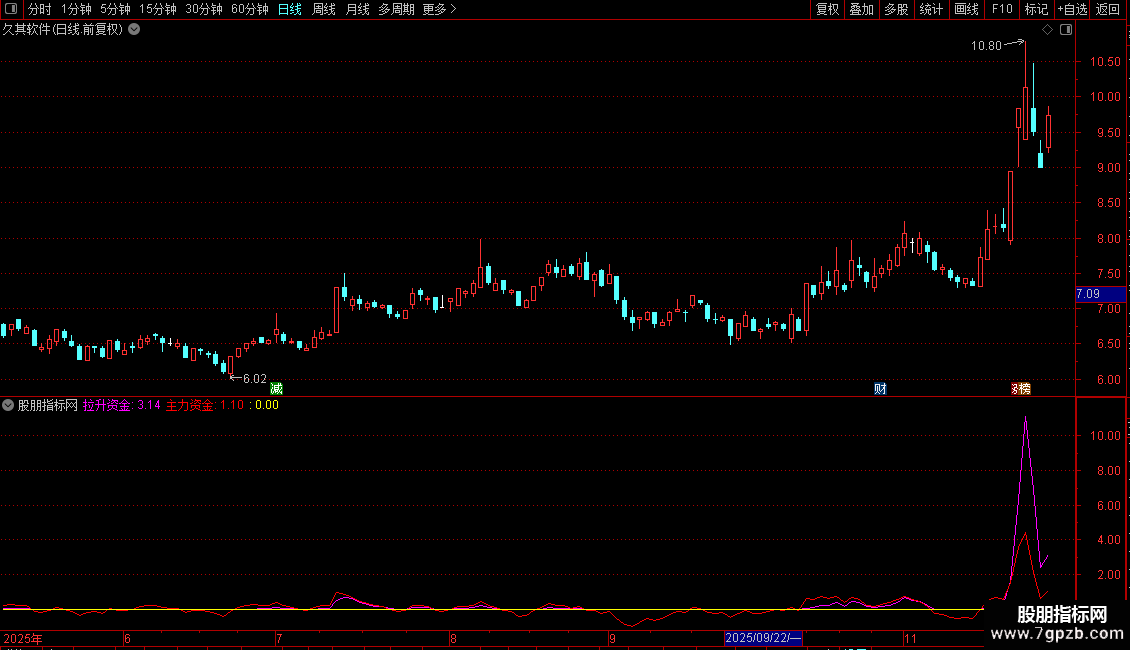
Task: Click the blue 财 financial report marker
Action: coord(880,389)
